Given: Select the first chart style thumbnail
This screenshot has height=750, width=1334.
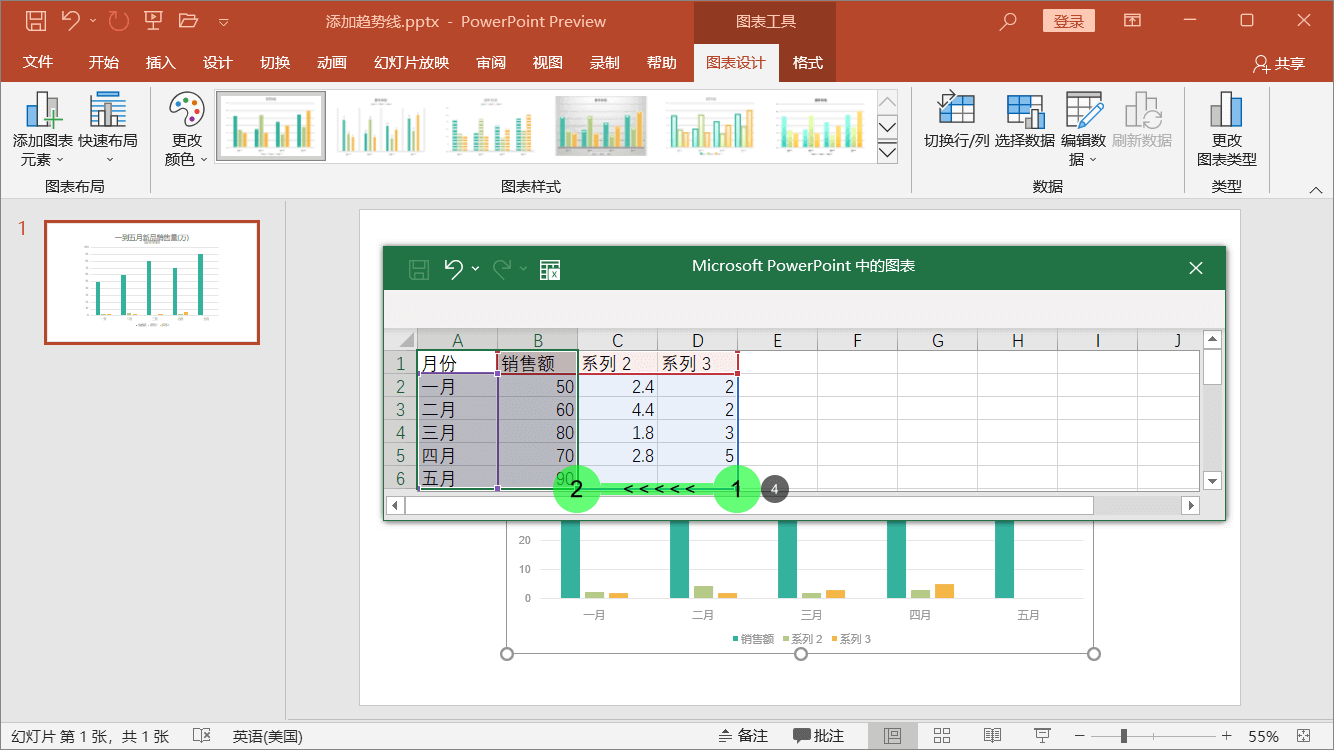Looking at the screenshot, I should tap(271, 127).
